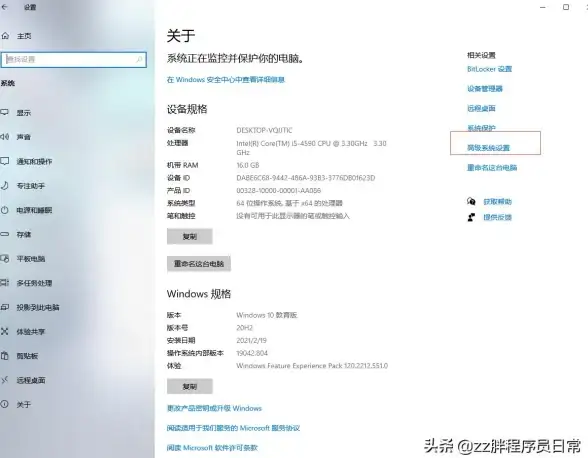Image resolution: width=588 pixels, height=458 pixels.
Task: Select 显示 menu label in sidebar
Action: [24, 113]
